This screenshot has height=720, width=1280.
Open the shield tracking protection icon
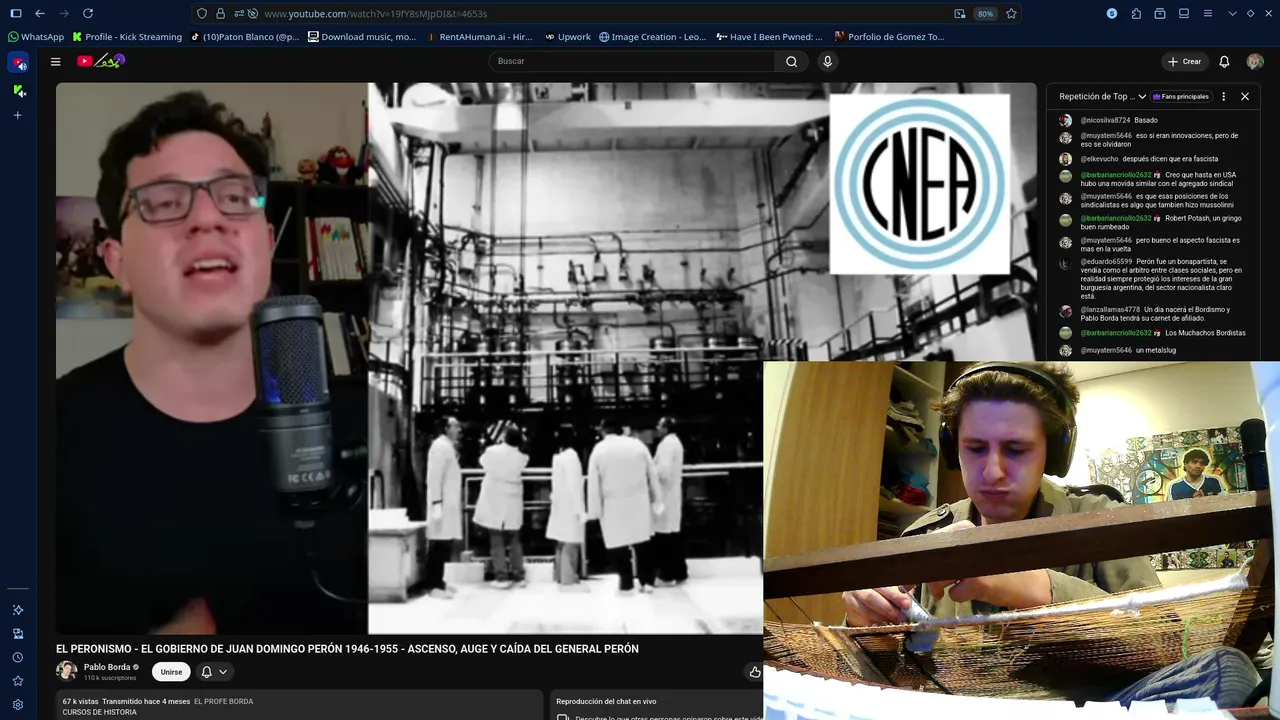tap(202, 14)
